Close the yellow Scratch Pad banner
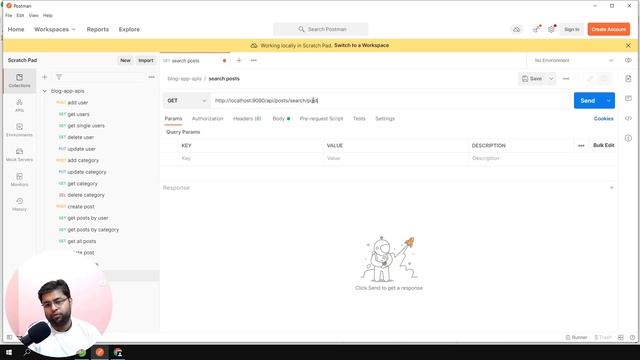Image resolution: width=640 pixels, height=360 pixels. pos(628,46)
